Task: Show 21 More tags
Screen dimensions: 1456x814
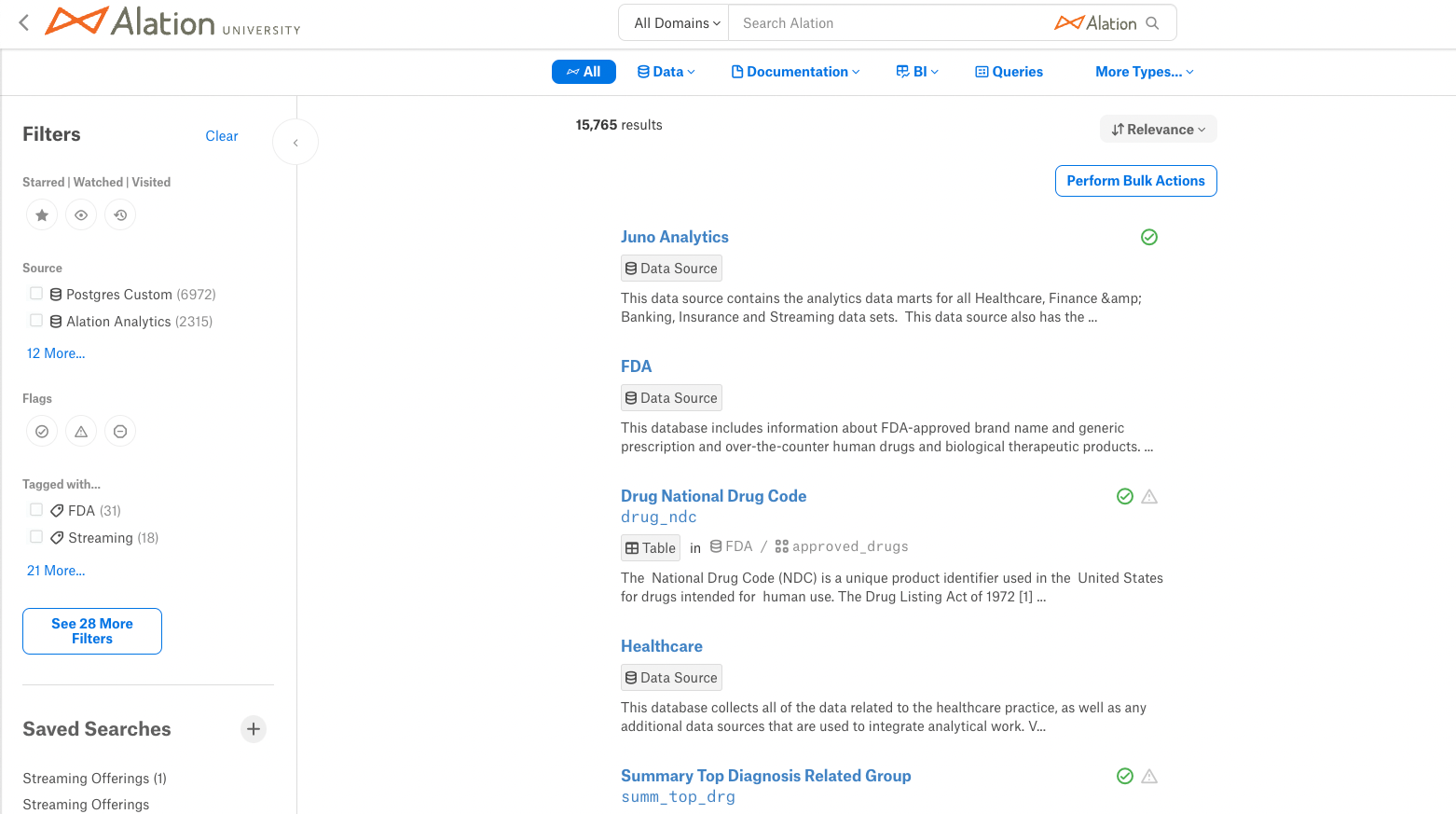Action: click(56, 571)
